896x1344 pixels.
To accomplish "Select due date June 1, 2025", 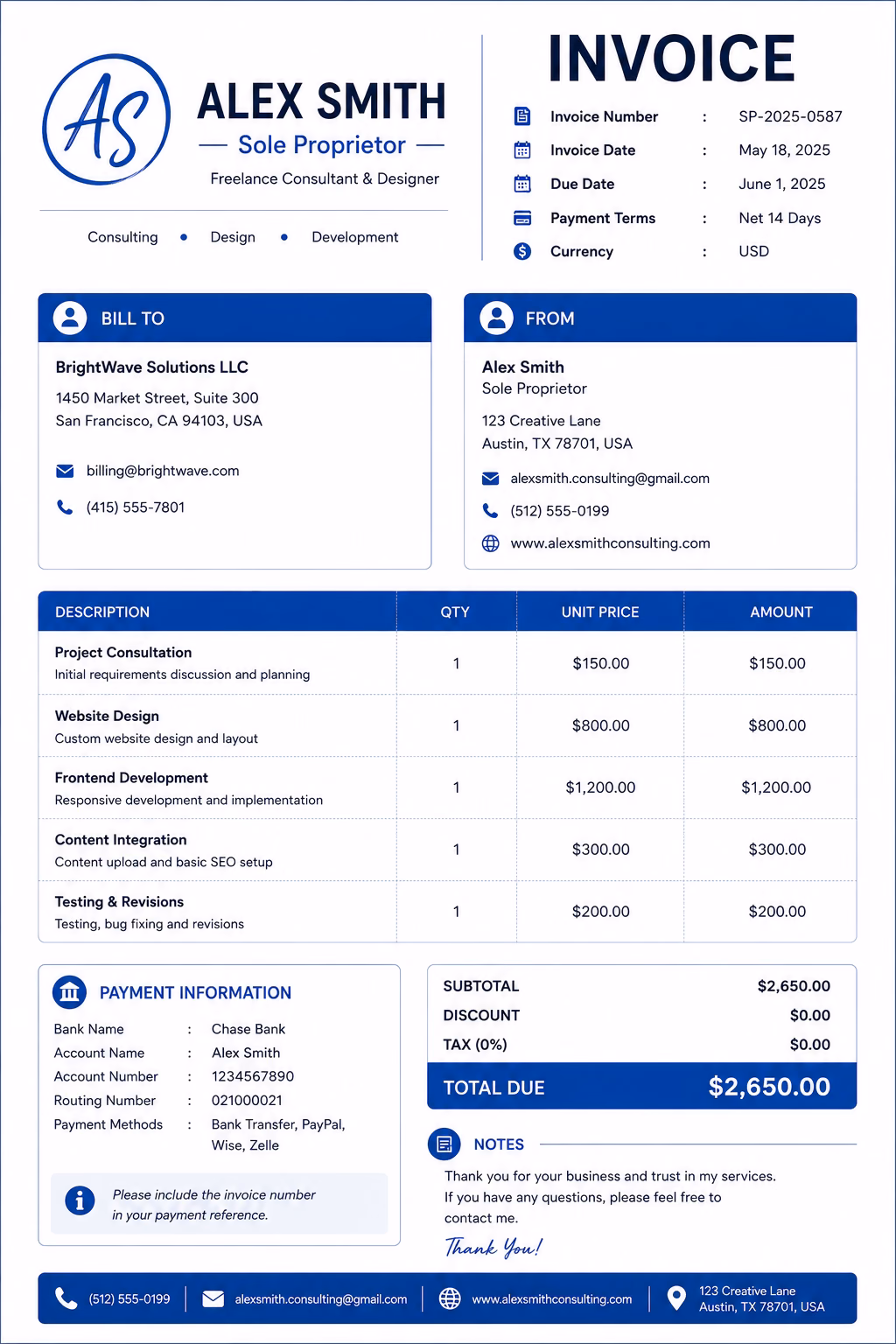I will pyautogui.click(x=781, y=184).
